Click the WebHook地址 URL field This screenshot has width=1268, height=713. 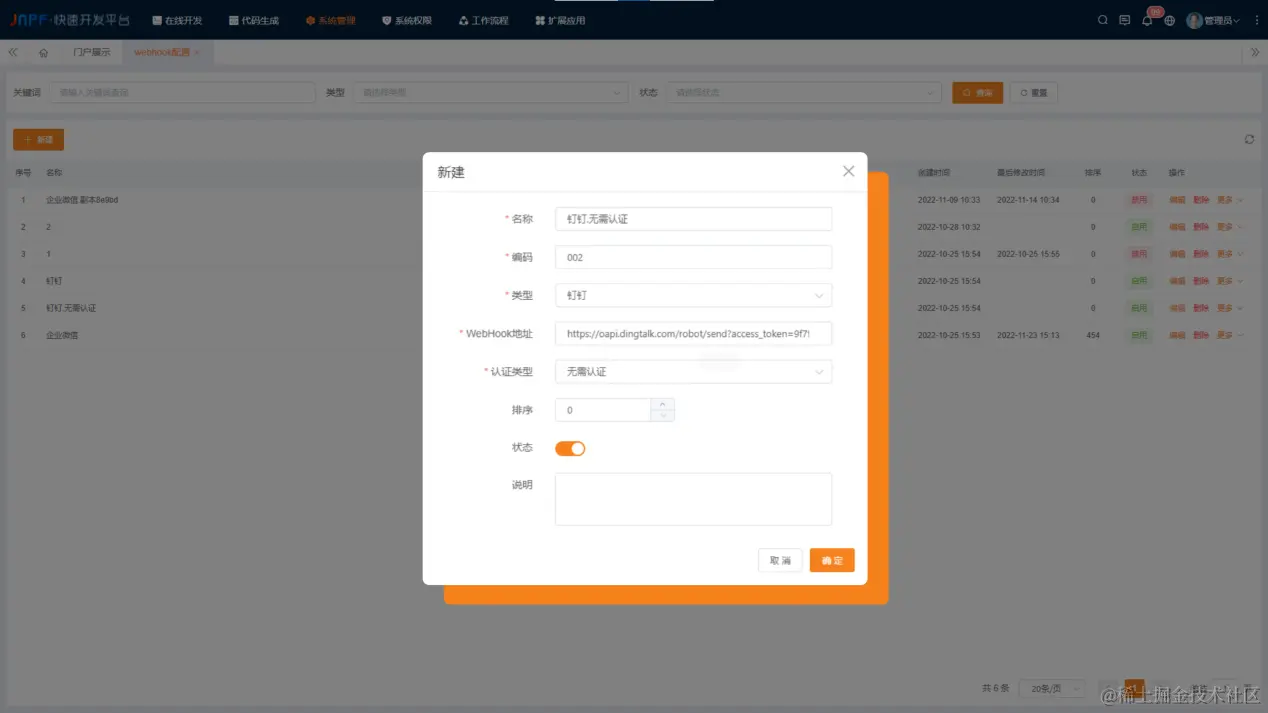[693, 333]
